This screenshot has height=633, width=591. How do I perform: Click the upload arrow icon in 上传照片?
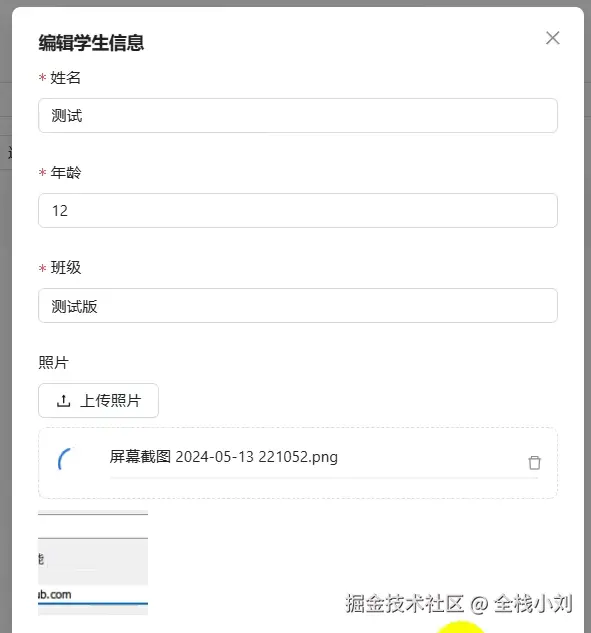coord(63,401)
